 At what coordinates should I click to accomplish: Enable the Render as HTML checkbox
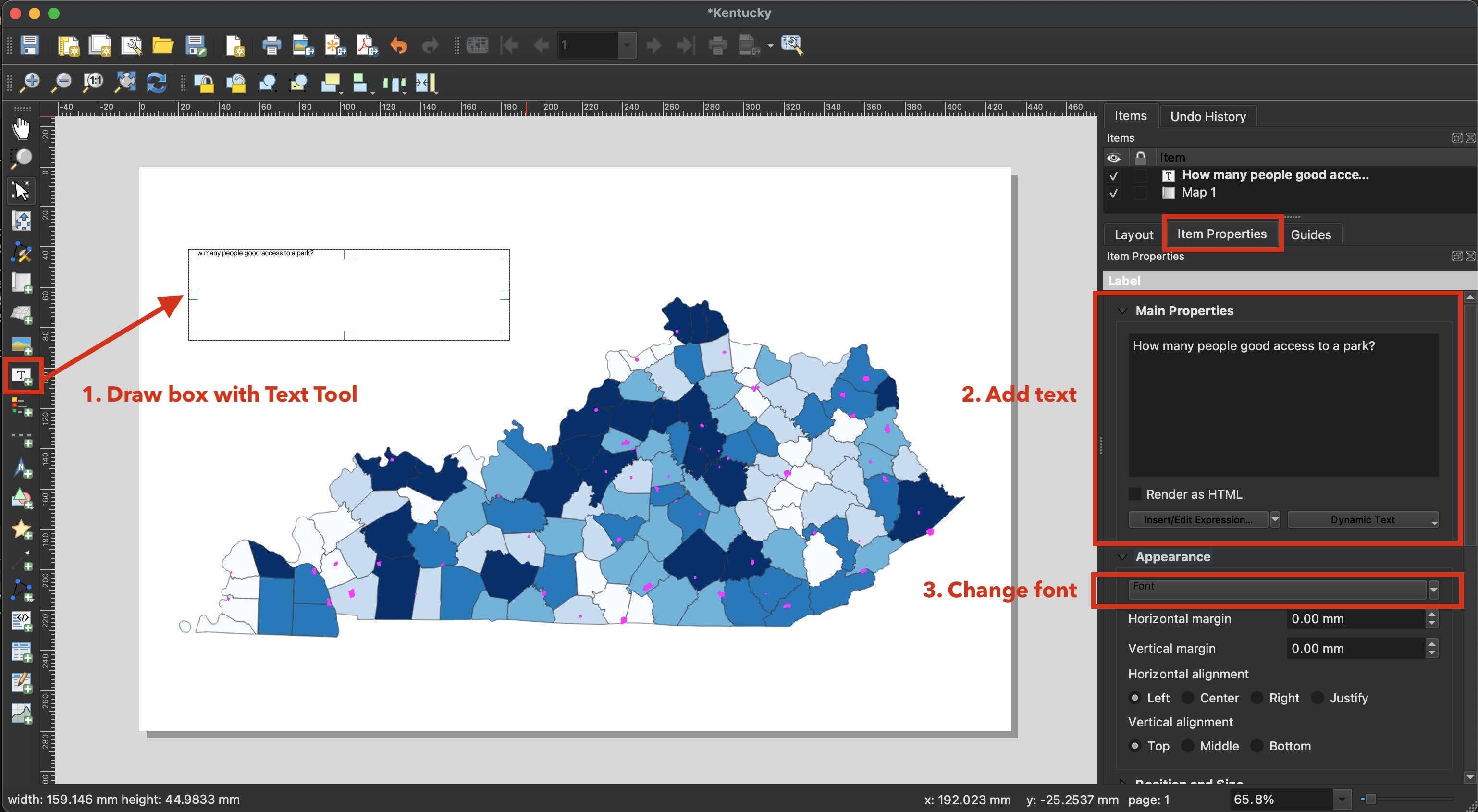pos(1134,493)
